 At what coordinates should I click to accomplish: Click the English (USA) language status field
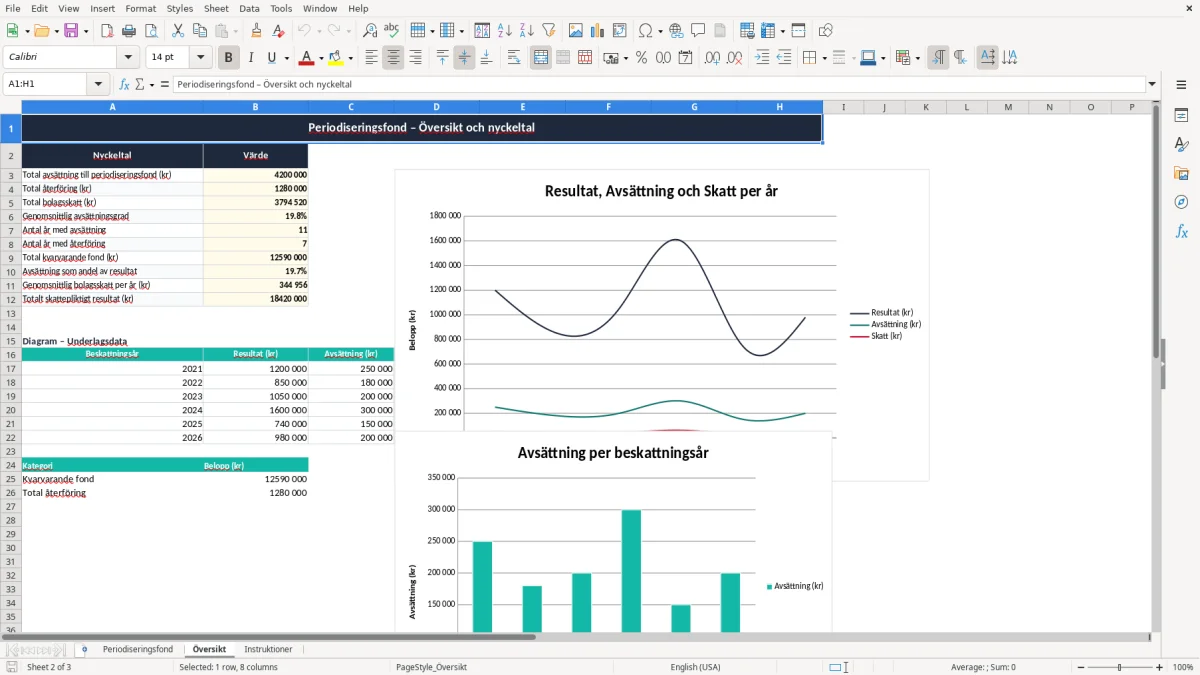(x=695, y=667)
